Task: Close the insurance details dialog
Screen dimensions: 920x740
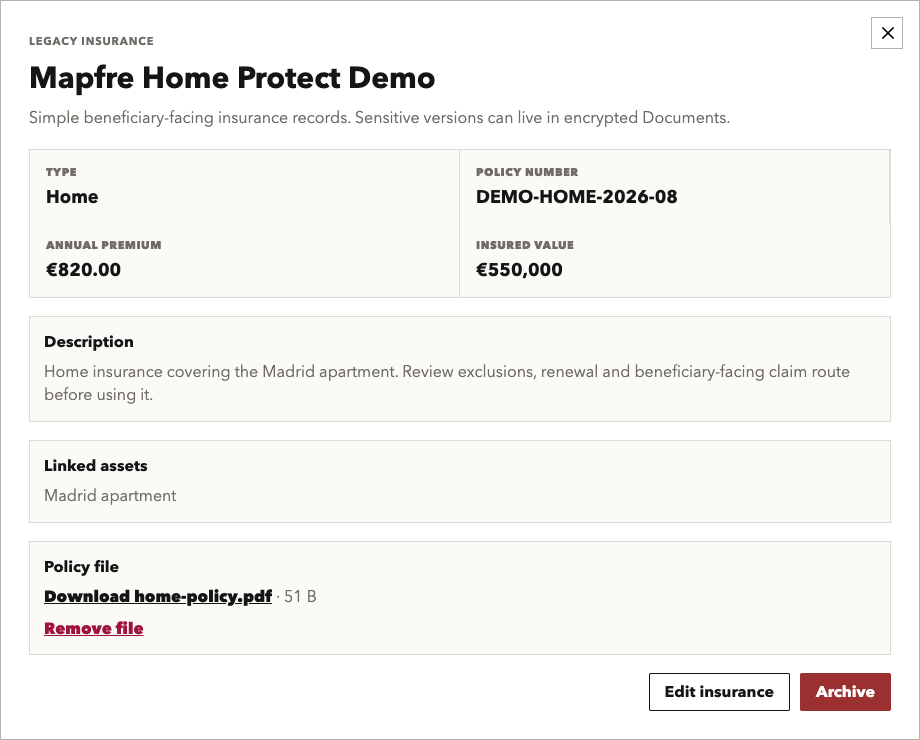Action: point(887,33)
